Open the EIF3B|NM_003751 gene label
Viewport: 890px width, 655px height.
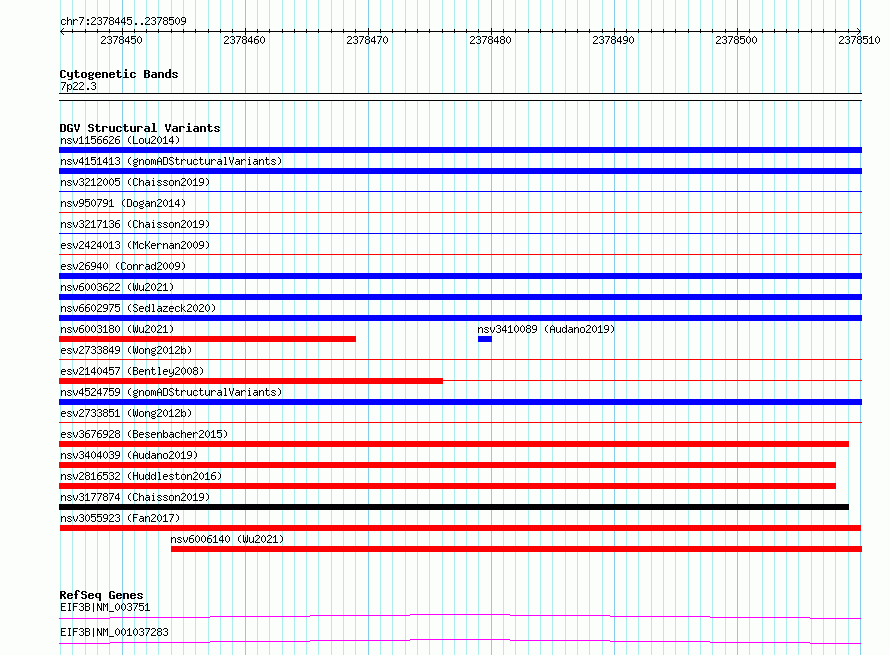tap(105, 607)
